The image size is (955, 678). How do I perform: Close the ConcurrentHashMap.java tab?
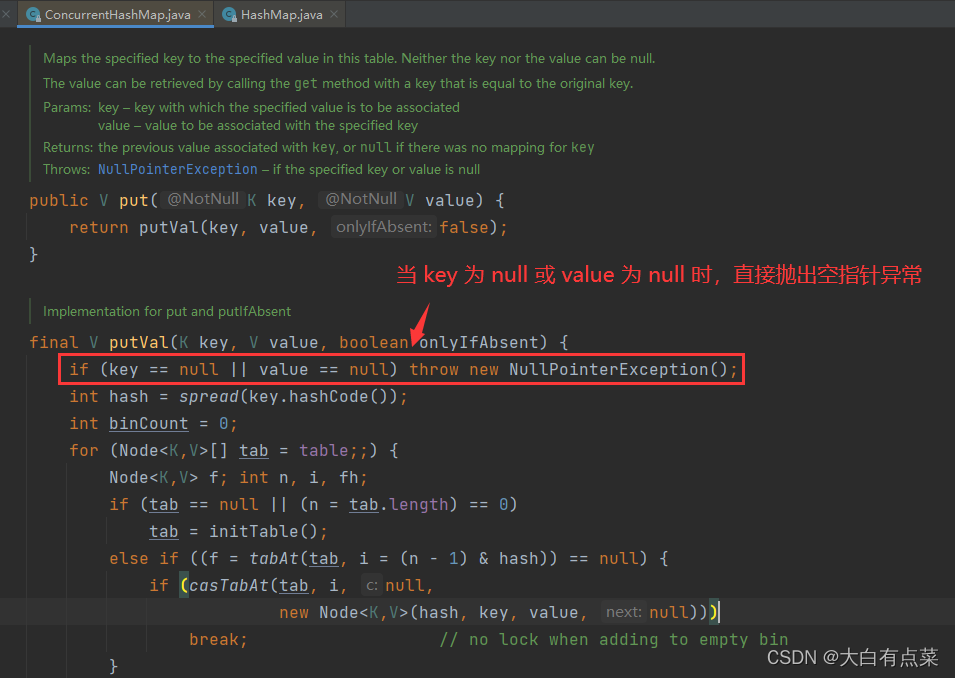[x=202, y=14]
